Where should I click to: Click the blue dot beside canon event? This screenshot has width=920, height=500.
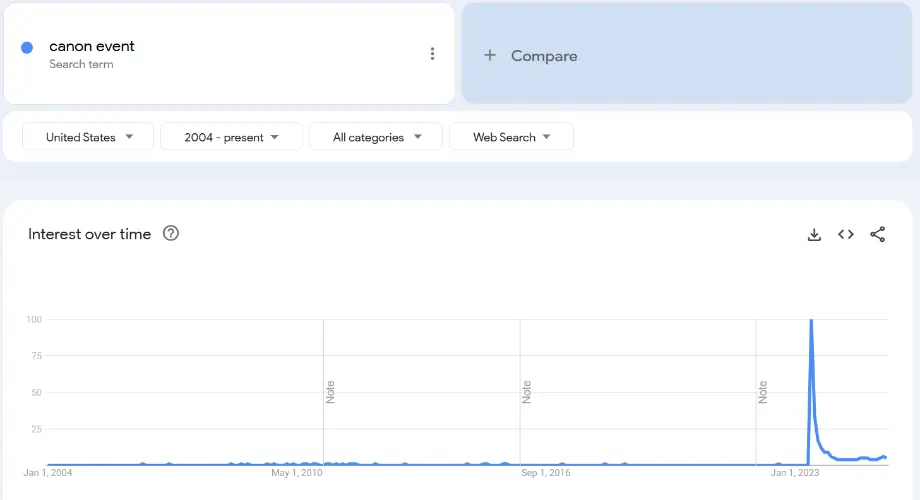pyautogui.click(x=27, y=48)
